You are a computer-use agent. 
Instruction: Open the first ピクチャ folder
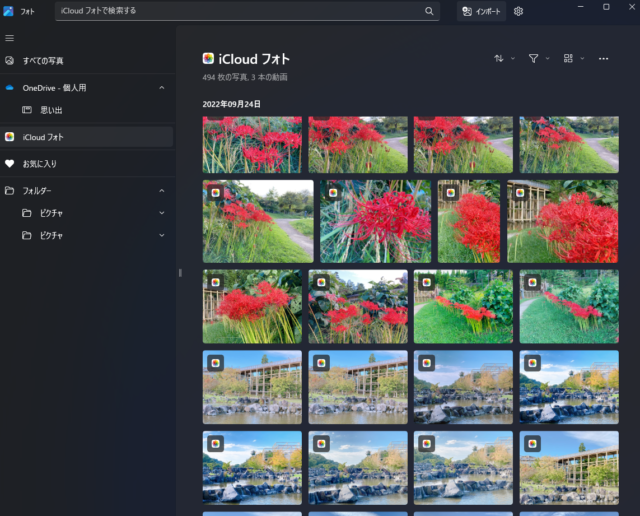[87, 213]
